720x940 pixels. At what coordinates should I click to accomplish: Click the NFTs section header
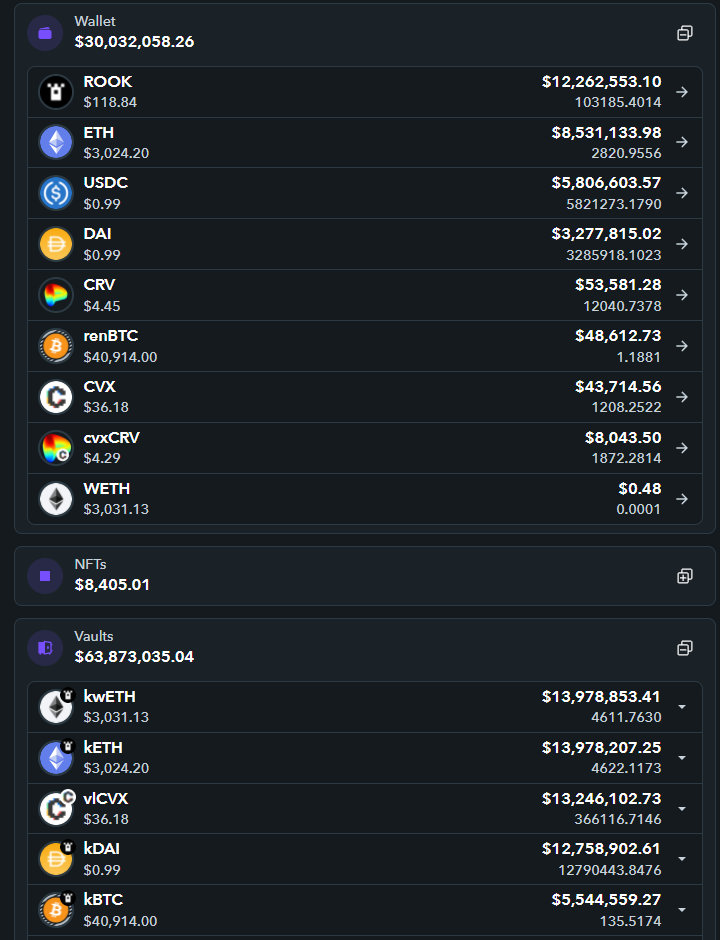[364, 576]
